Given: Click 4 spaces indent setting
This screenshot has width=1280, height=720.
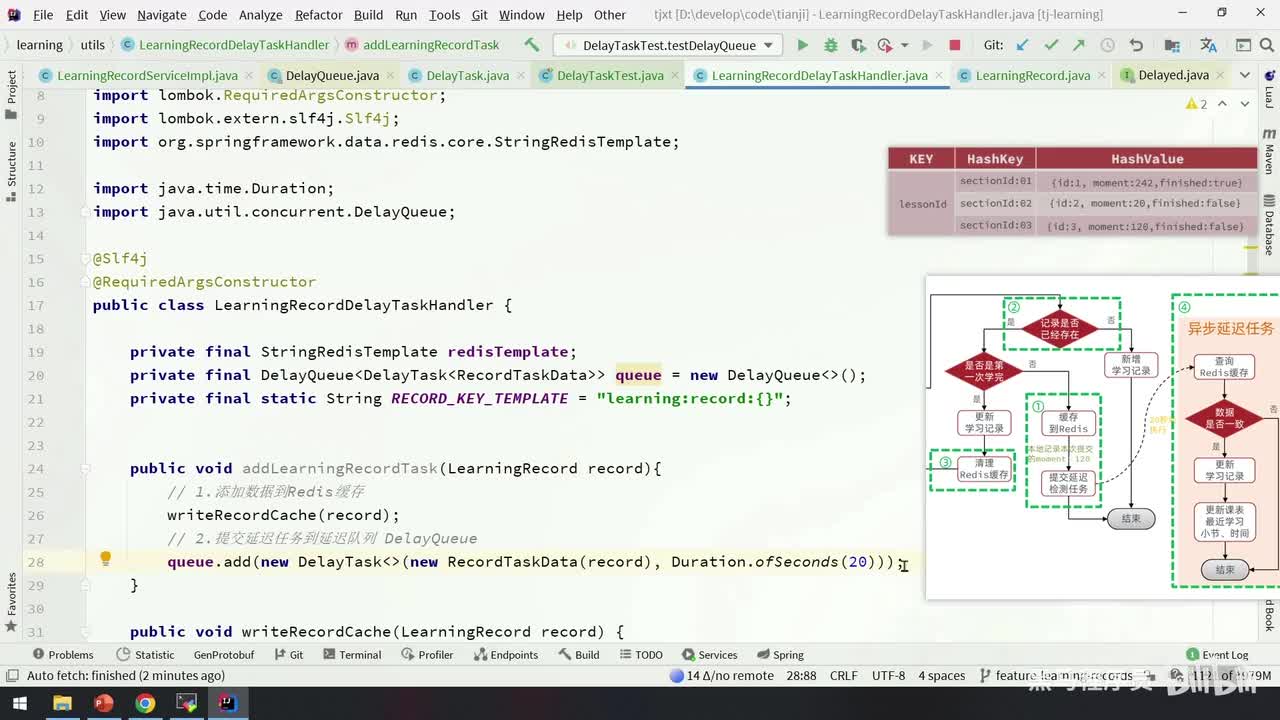Looking at the screenshot, I should 942,676.
